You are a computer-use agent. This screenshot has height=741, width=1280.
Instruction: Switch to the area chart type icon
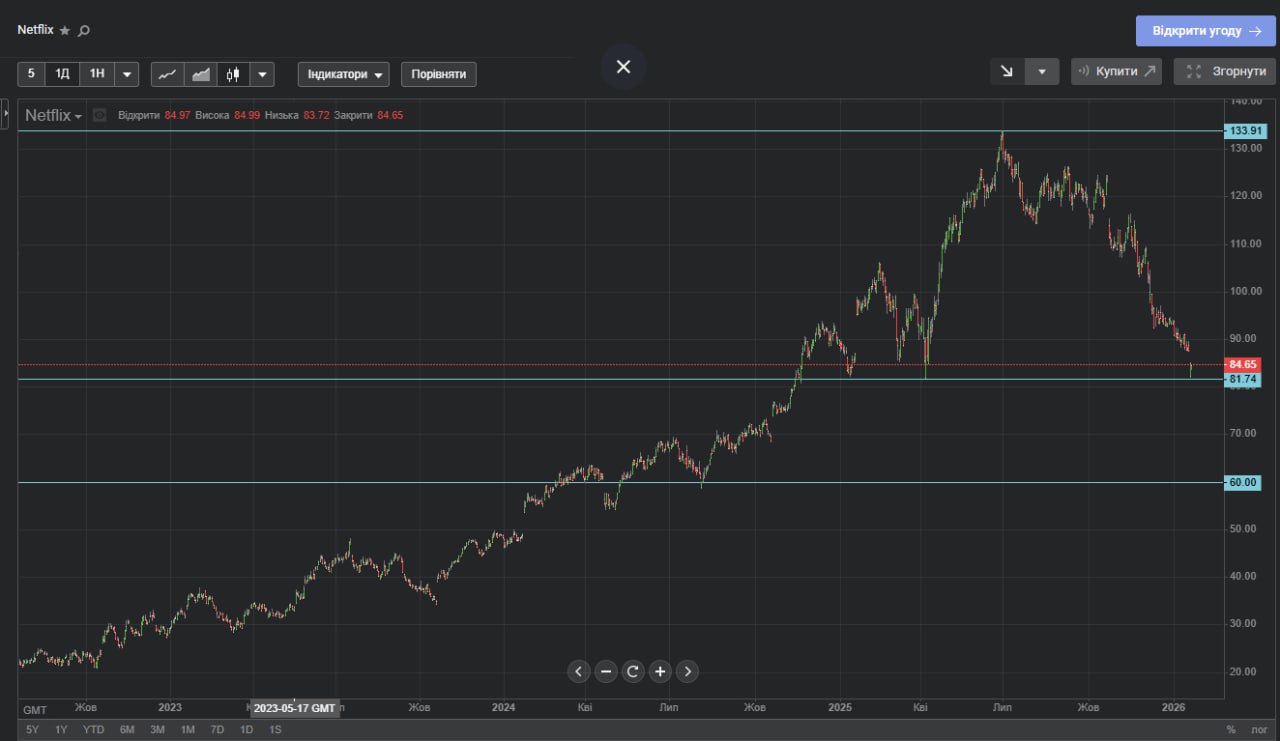click(201, 74)
